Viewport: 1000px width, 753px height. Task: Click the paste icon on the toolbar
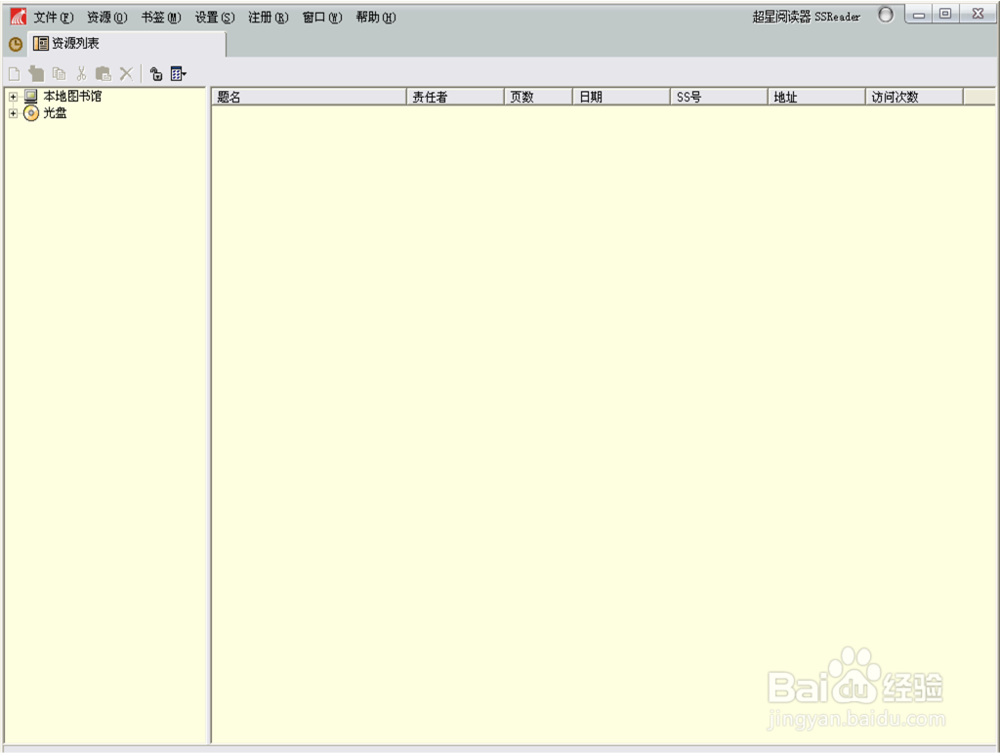[x=101, y=72]
